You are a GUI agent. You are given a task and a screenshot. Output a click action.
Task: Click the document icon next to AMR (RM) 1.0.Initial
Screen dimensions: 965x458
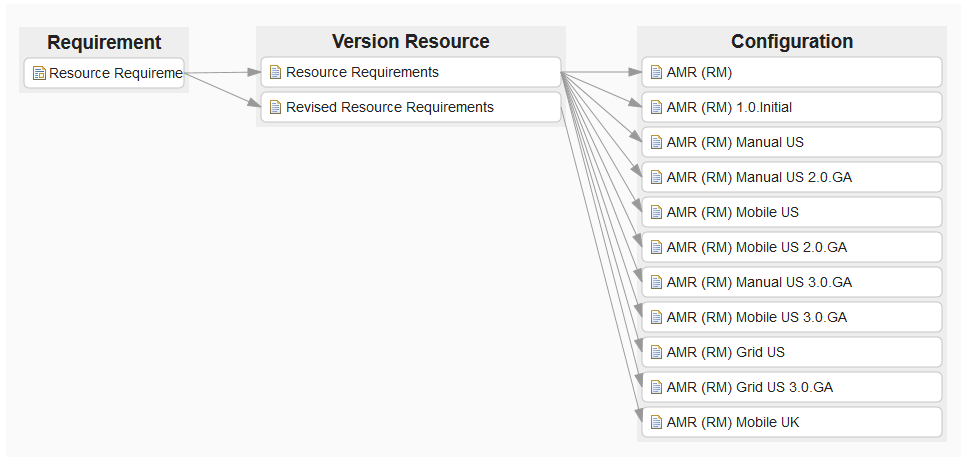pyautogui.click(x=656, y=107)
